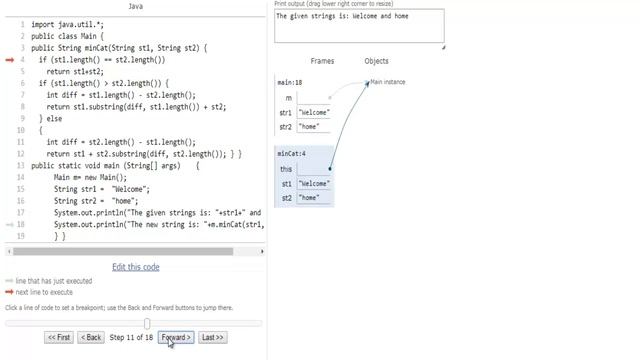Click line 3 minCat method declaration
640x360 pixels.
pyautogui.click(x=119, y=48)
